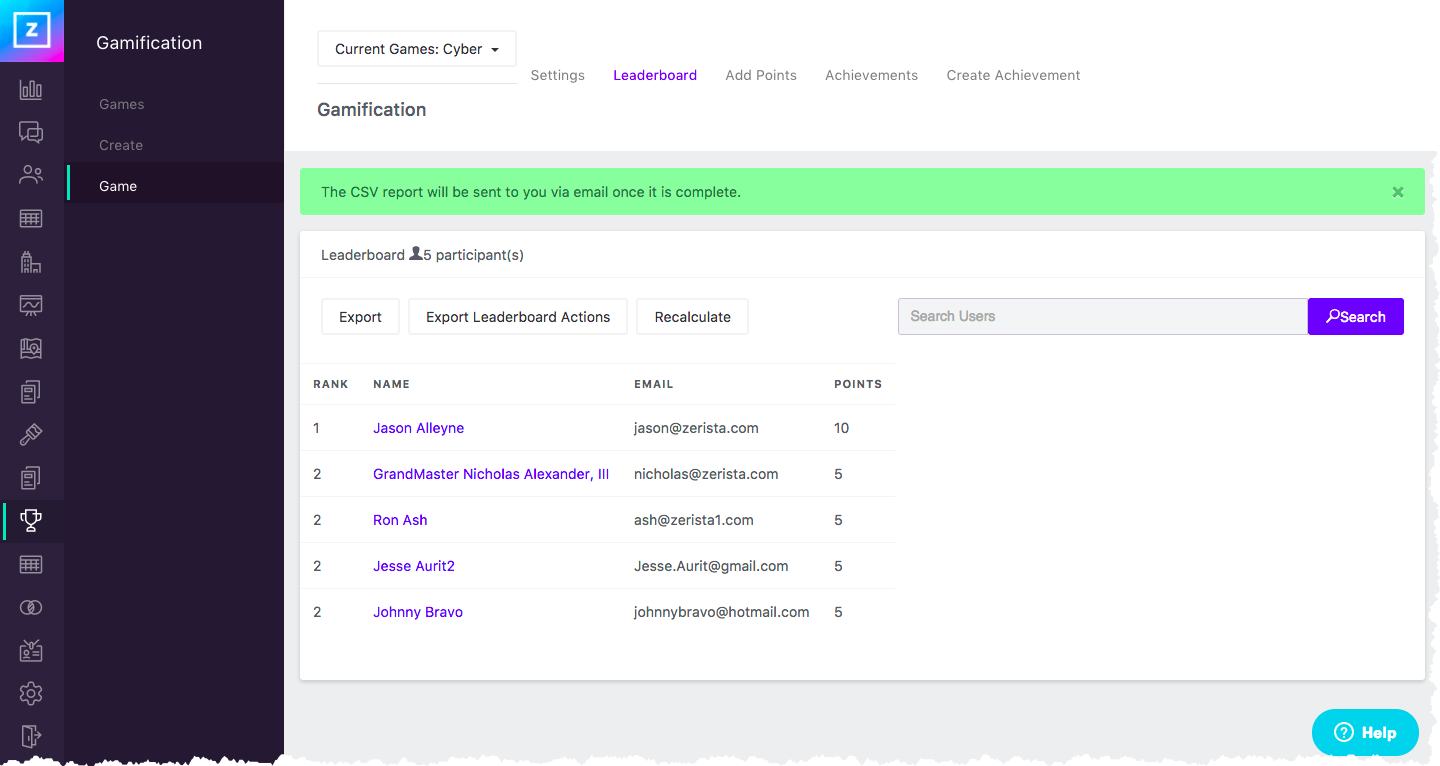This screenshot has height=766, width=1440.
Task: Click email johnnybravo@hotmail.com
Action: click(x=722, y=612)
